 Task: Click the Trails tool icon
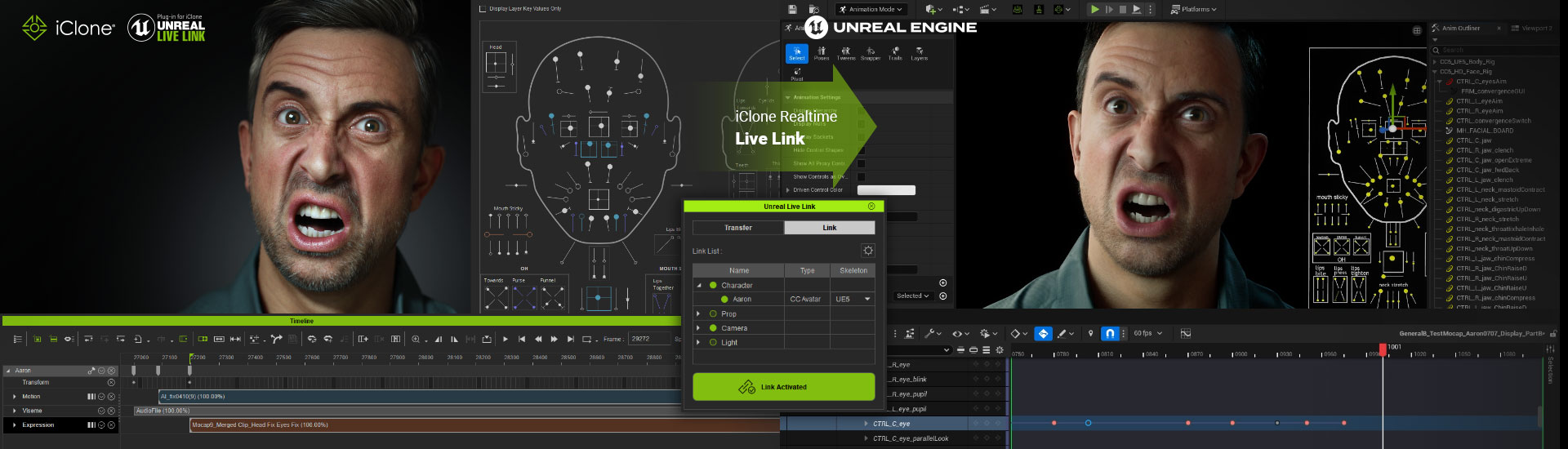[895, 53]
